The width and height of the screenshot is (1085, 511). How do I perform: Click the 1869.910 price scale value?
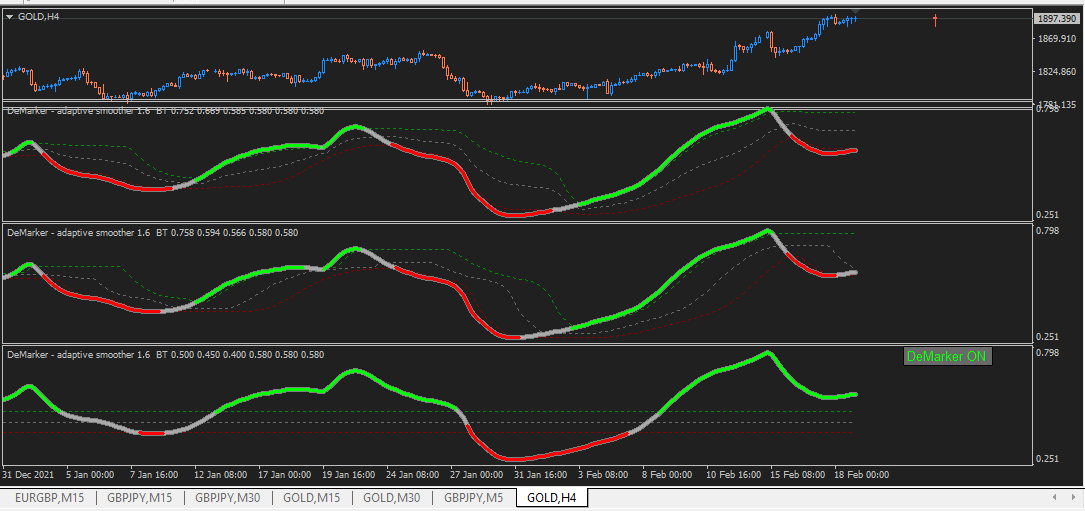[1056, 39]
